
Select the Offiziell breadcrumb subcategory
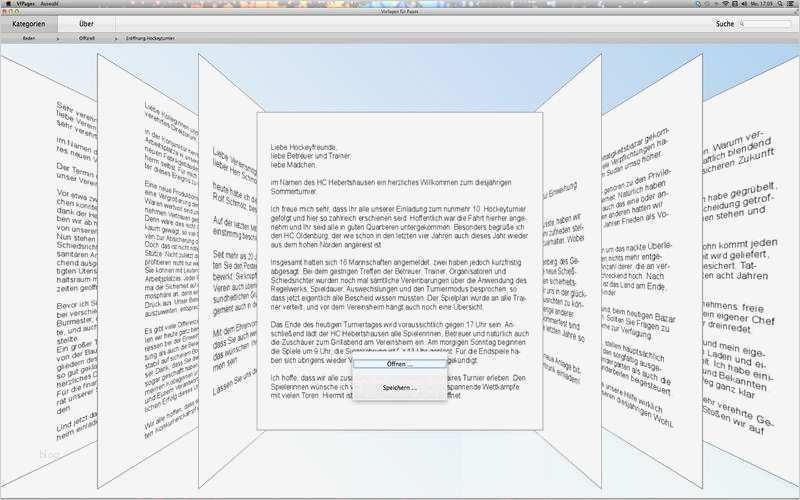(x=87, y=38)
